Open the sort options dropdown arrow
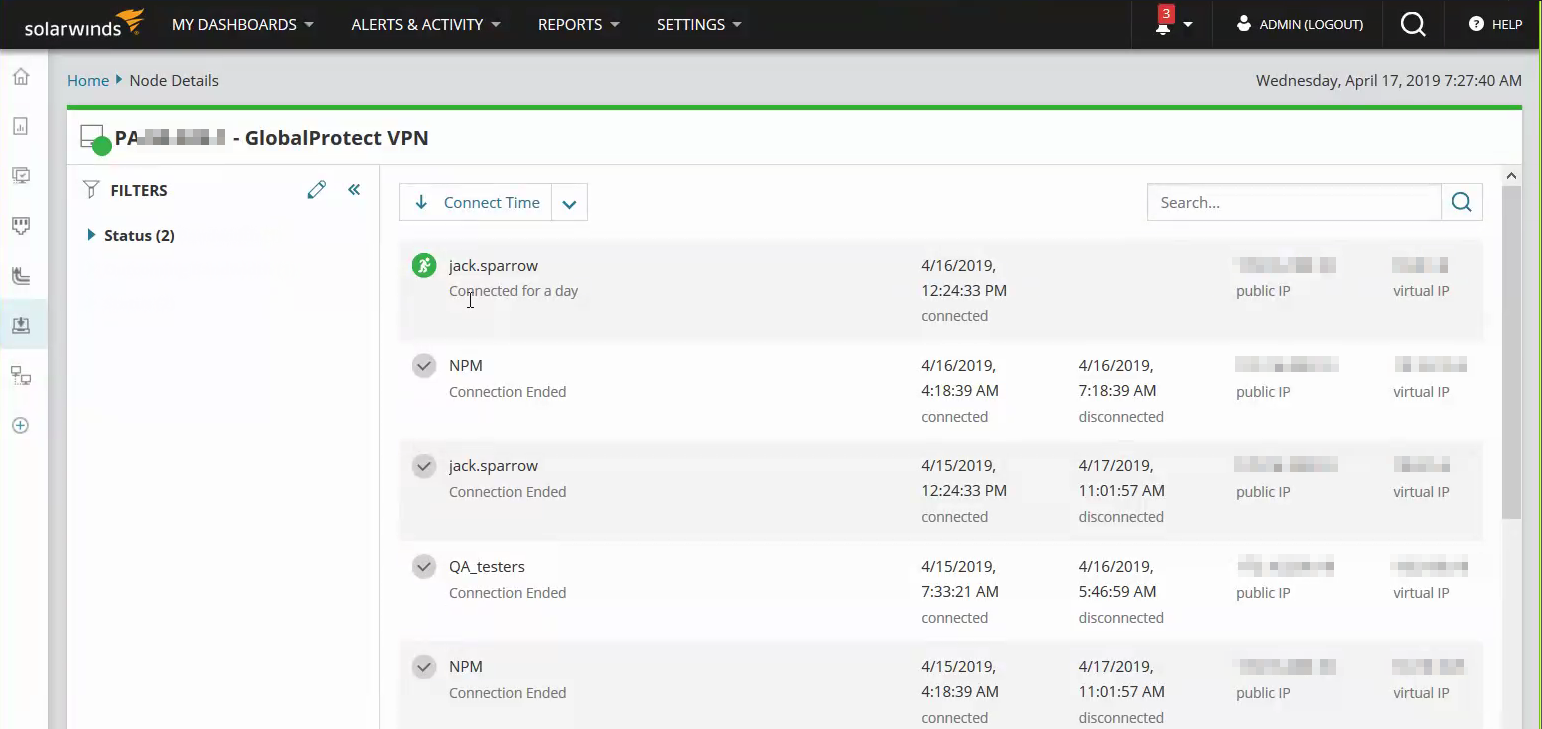Viewport: 1542px width, 729px height. tap(569, 203)
